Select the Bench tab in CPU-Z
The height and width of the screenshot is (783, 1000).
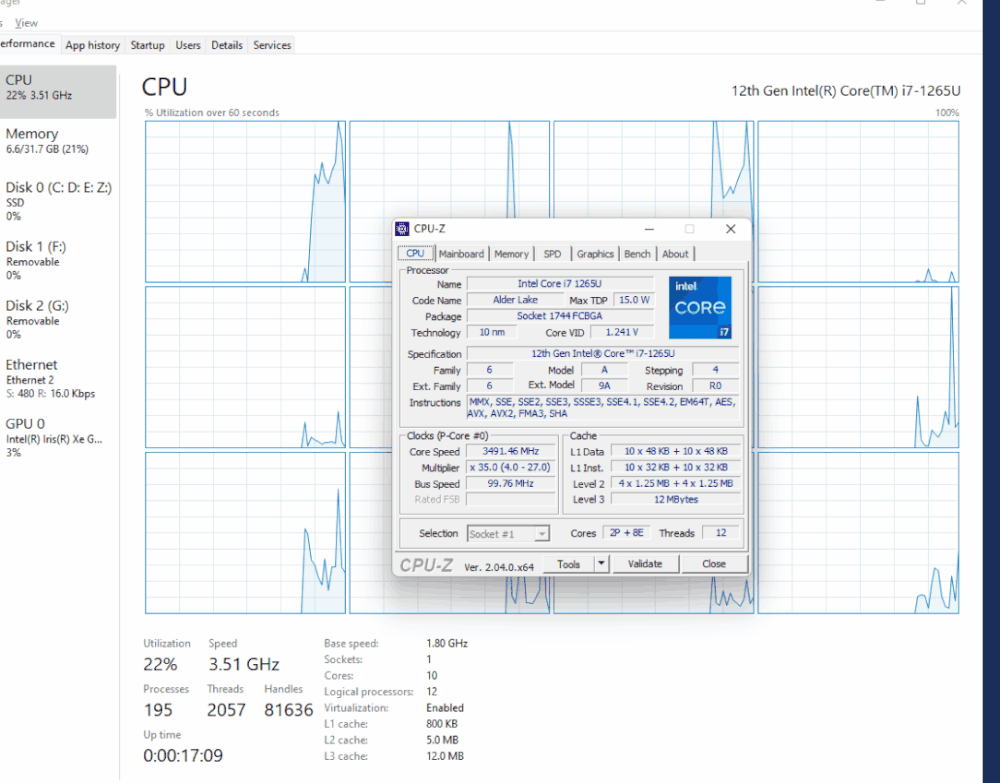tap(637, 254)
